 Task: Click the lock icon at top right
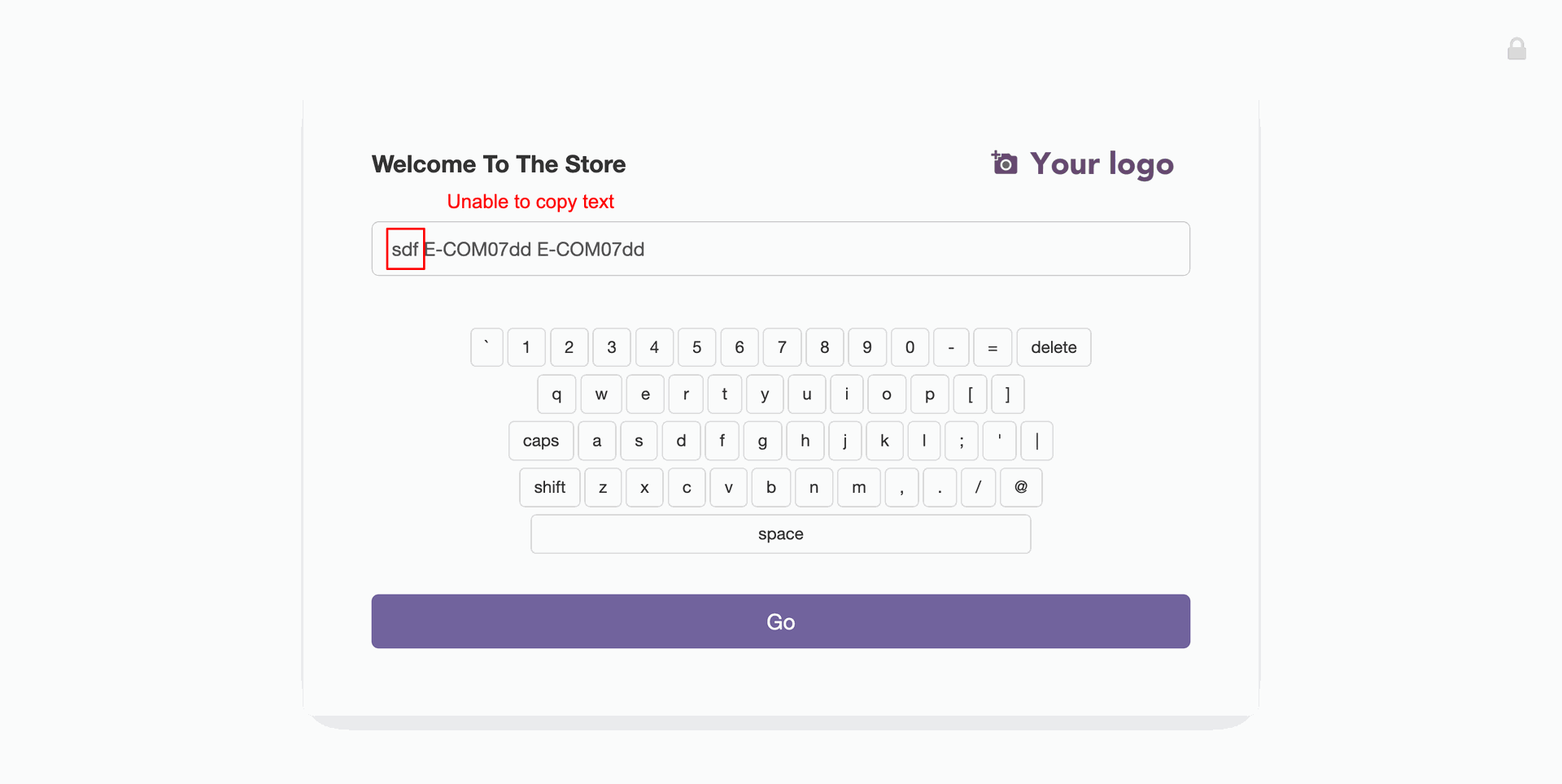(x=1516, y=49)
